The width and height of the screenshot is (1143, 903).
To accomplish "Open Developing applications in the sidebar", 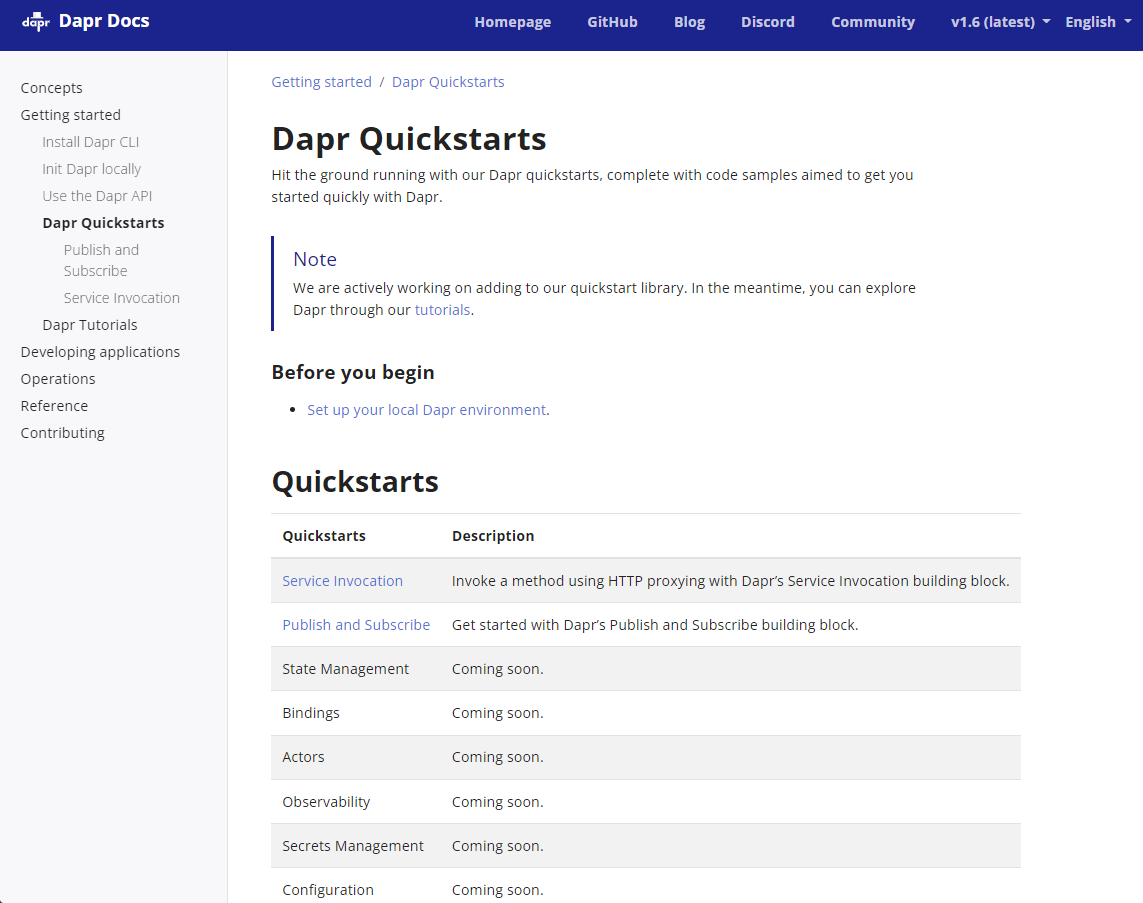I will coord(100,352).
